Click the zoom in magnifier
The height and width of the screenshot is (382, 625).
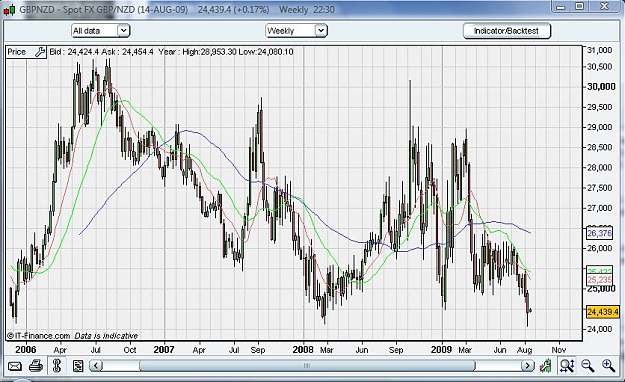608,366
